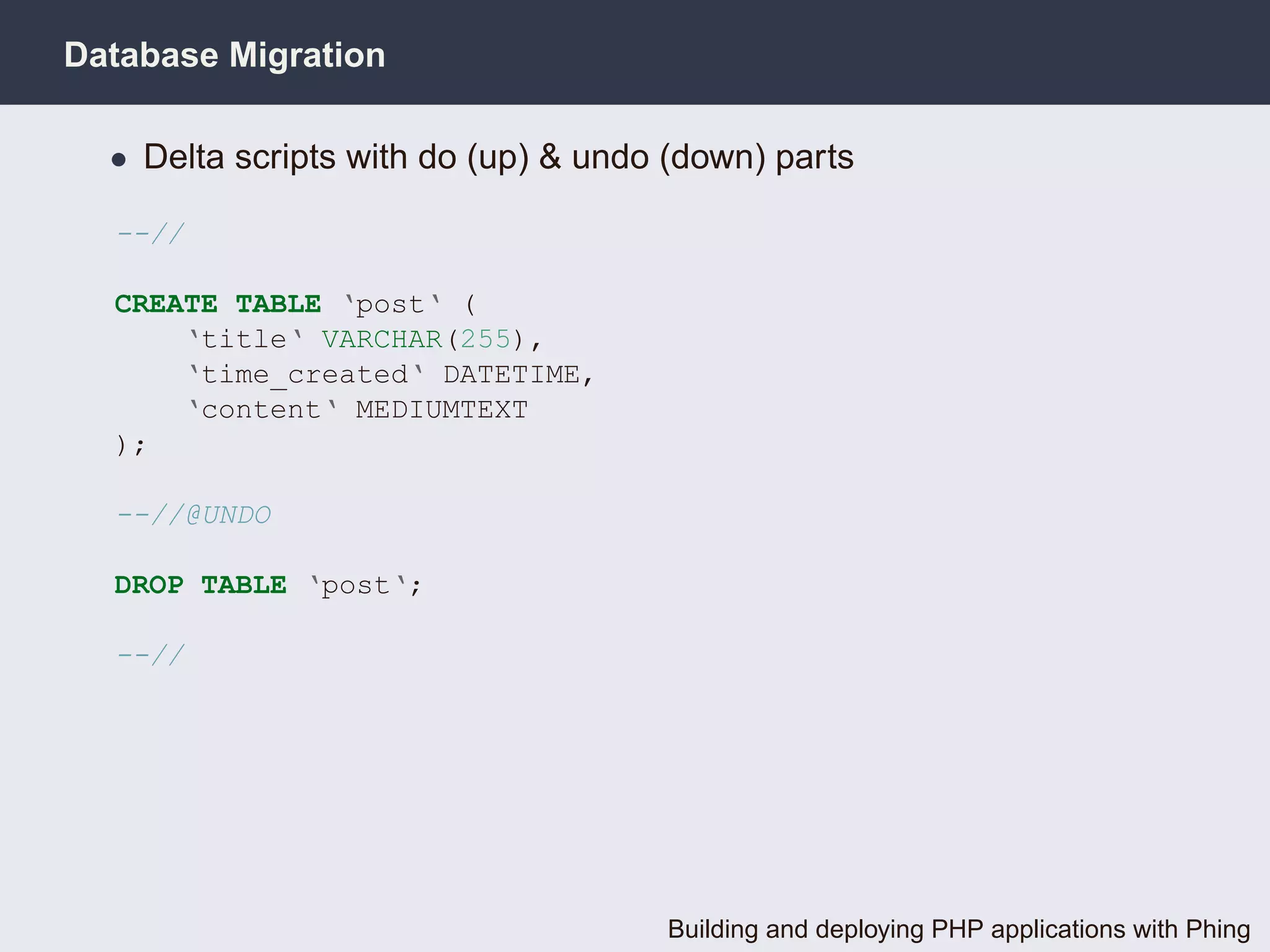The width and height of the screenshot is (1270, 952).
Task: Click the 'MEDIUMTEXT' data type
Action: tap(442, 410)
